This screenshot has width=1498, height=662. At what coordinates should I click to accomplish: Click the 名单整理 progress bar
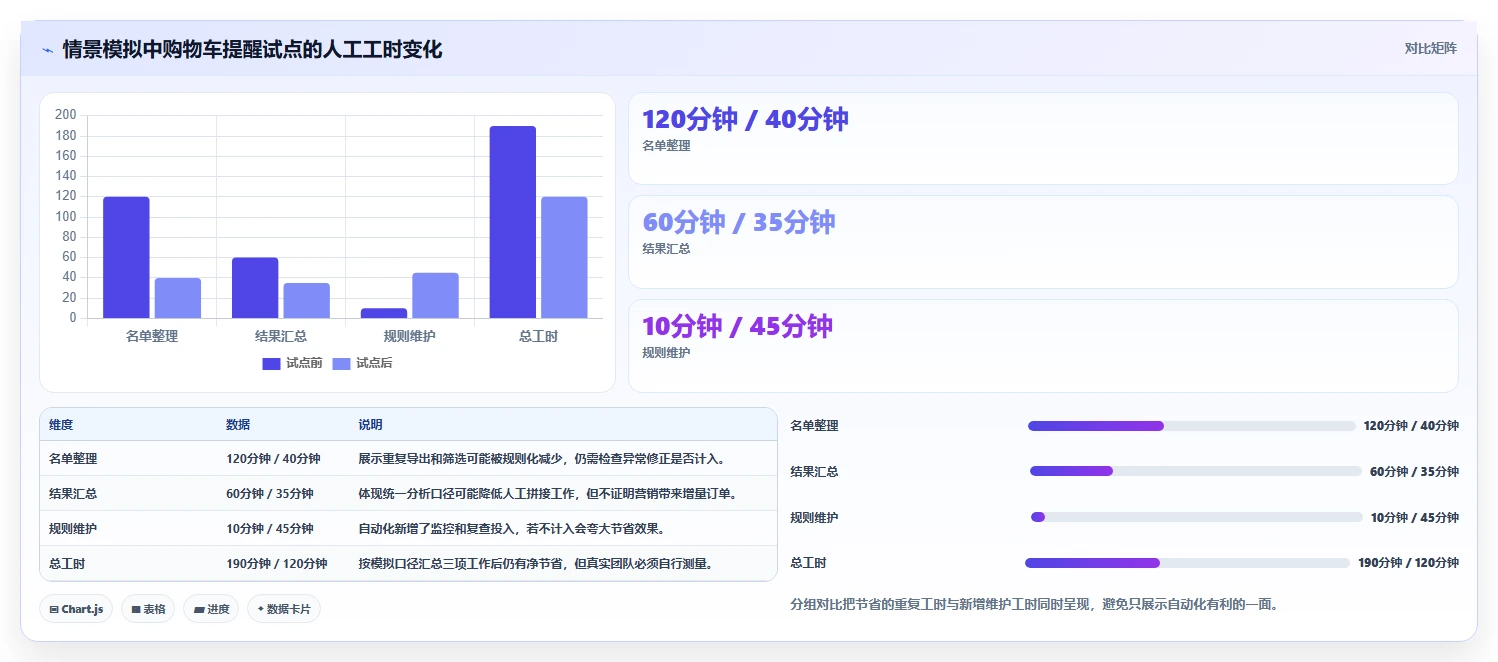(x=1192, y=426)
